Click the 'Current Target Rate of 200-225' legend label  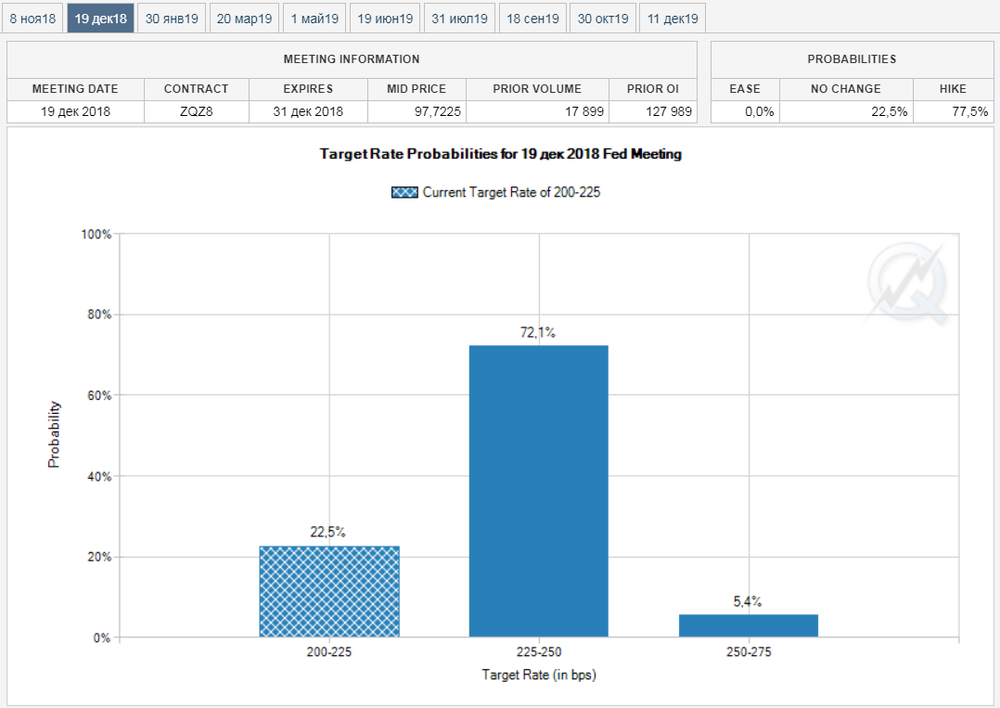(x=510, y=192)
